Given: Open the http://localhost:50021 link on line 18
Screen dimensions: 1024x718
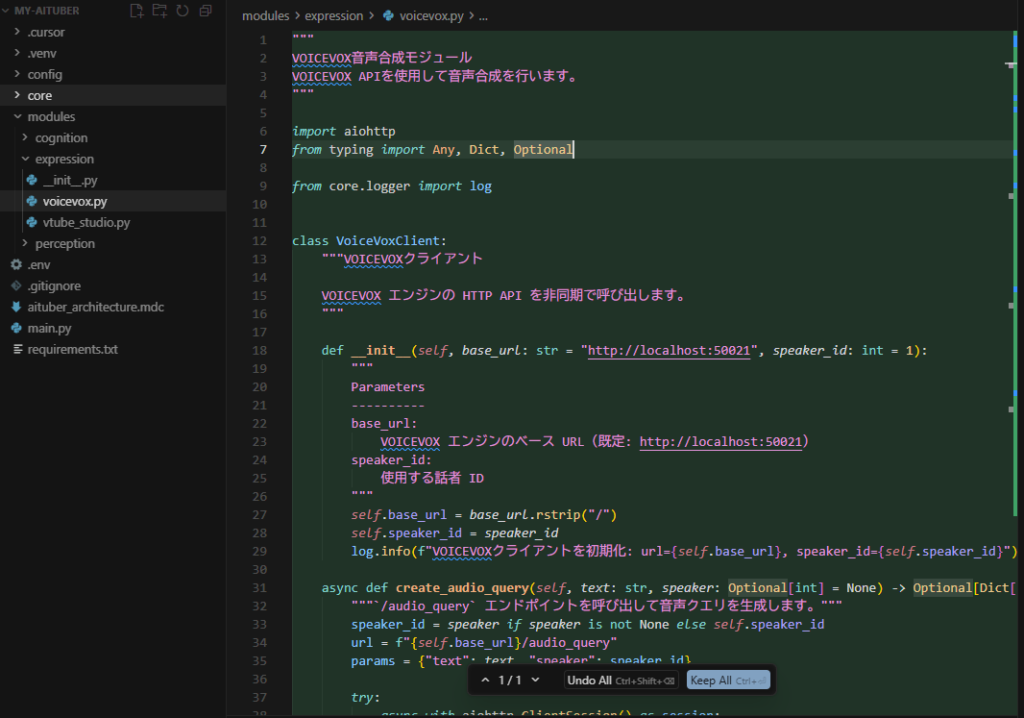Looking at the screenshot, I should coord(668,351).
